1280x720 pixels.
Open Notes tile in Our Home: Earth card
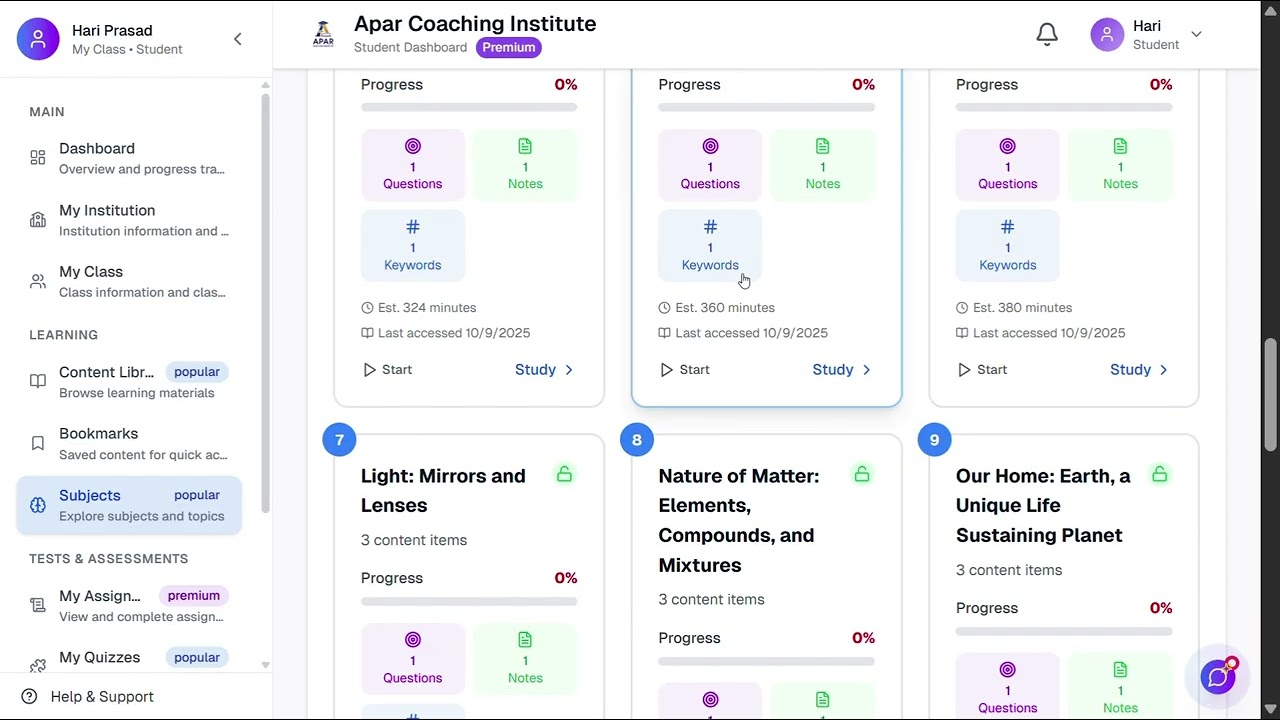coord(1120,688)
